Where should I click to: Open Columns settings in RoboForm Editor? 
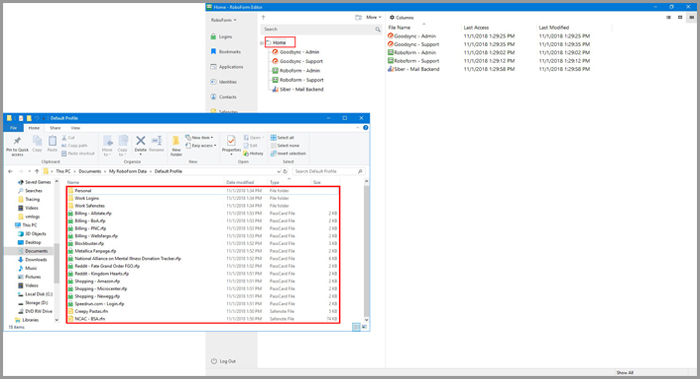tap(402, 17)
